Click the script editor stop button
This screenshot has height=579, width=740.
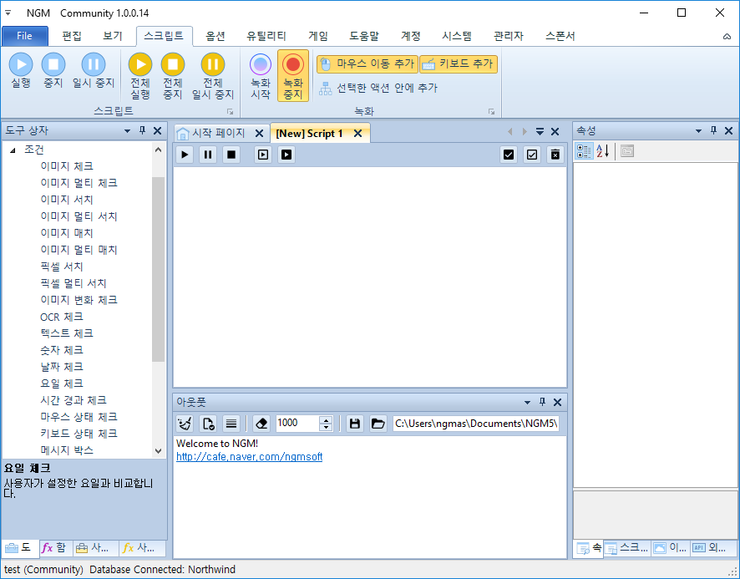[231, 155]
